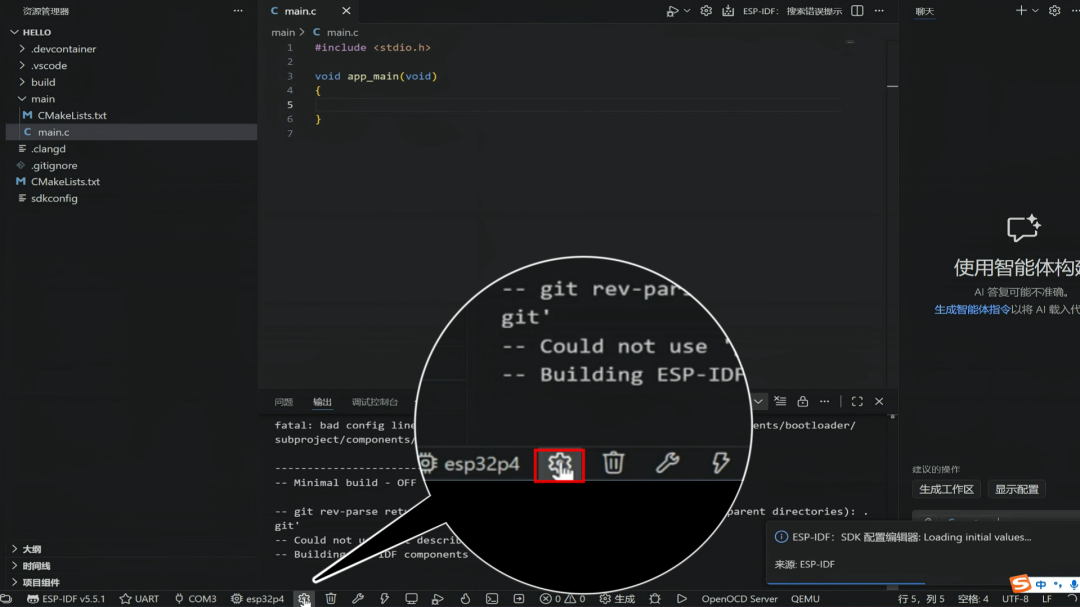This screenshot has width=1080, height=607.
Task: Open explorer panel more actions ellipsis
Action: coord(238,11)
